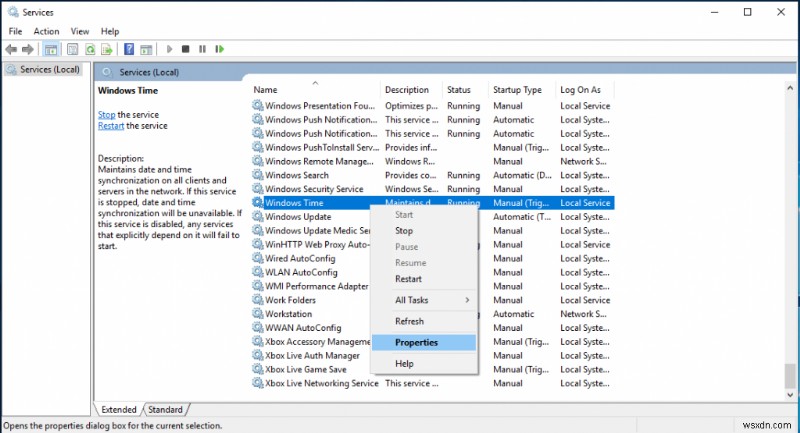Click the blue Help toolbar icon
This screenshot has width=800, height=433.
(x=129, y=49)
